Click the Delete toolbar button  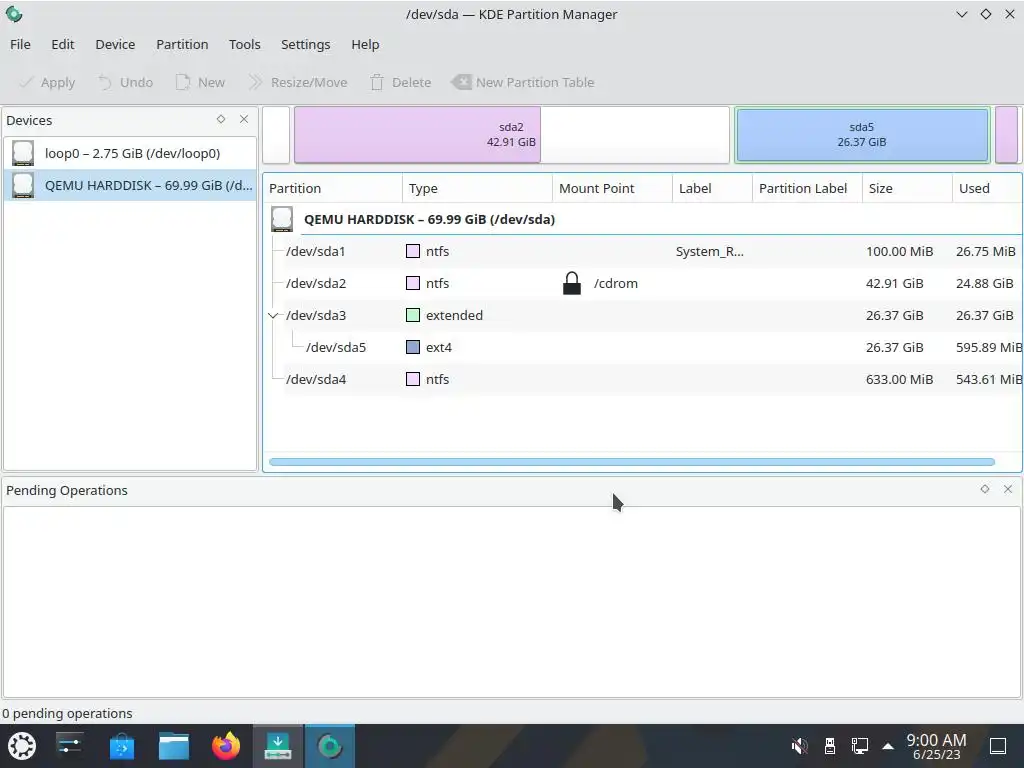pos(401,82)
